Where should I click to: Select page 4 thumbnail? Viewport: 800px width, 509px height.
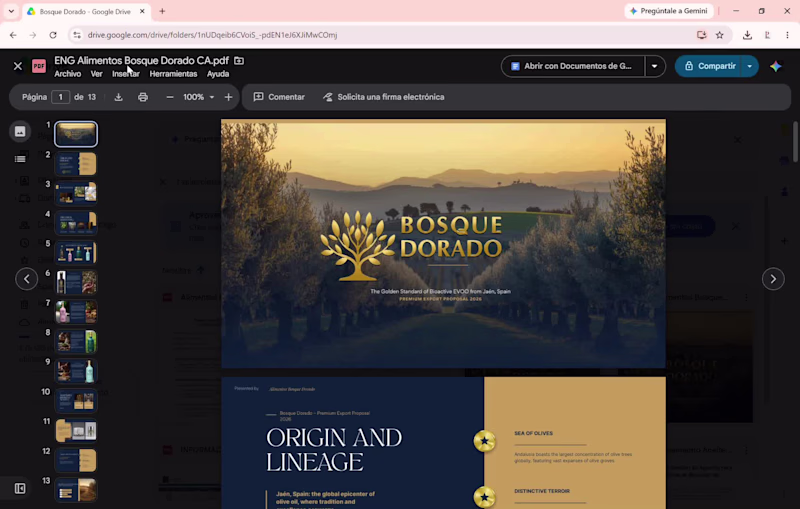(76, 223)
